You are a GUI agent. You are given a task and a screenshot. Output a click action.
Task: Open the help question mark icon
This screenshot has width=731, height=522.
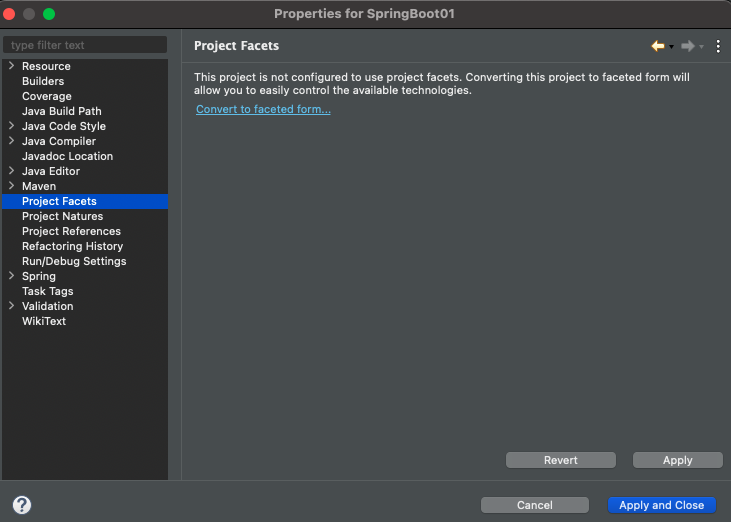pos(22,504)
